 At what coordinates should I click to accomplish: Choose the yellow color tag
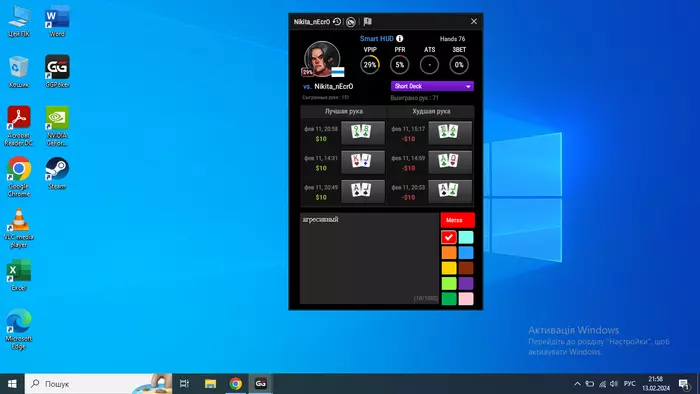point(449,268)
